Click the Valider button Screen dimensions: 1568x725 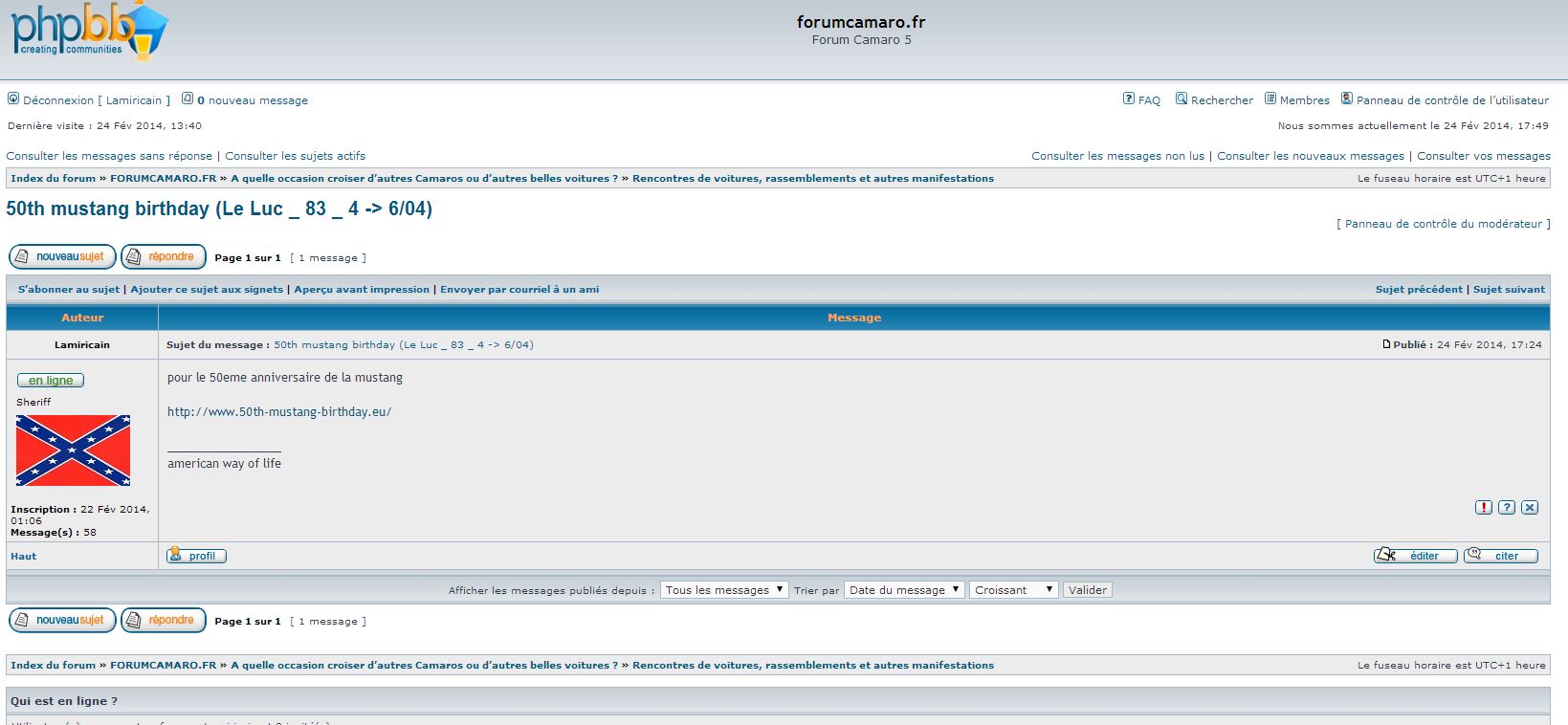point(1087,590)
